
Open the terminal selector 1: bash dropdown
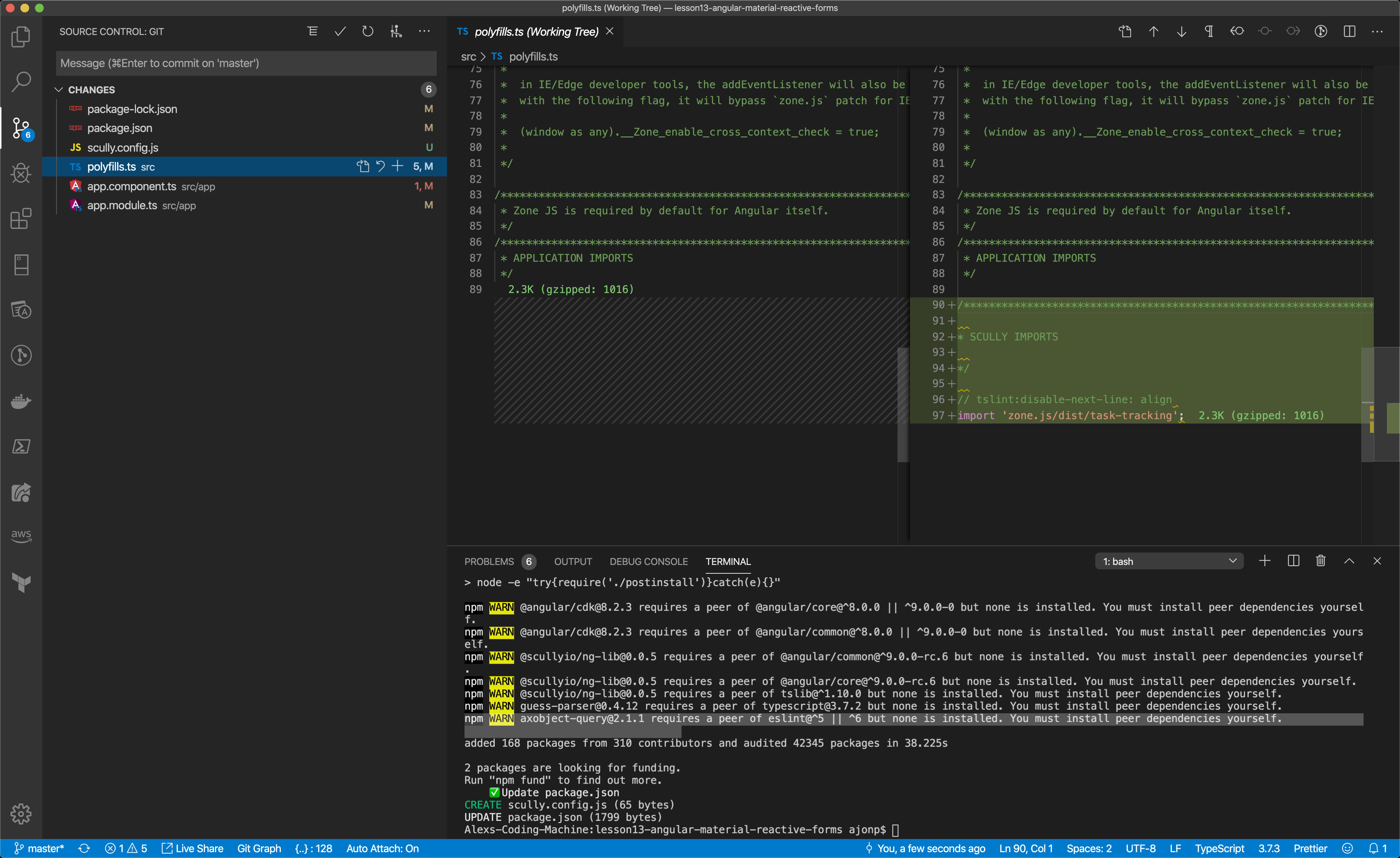[1169, 561]
